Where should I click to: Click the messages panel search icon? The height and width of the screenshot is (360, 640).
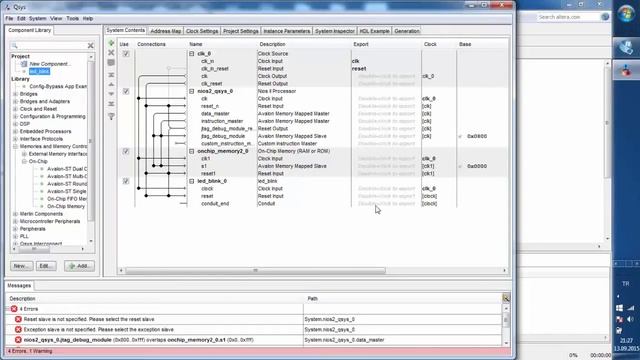(506, 298)
